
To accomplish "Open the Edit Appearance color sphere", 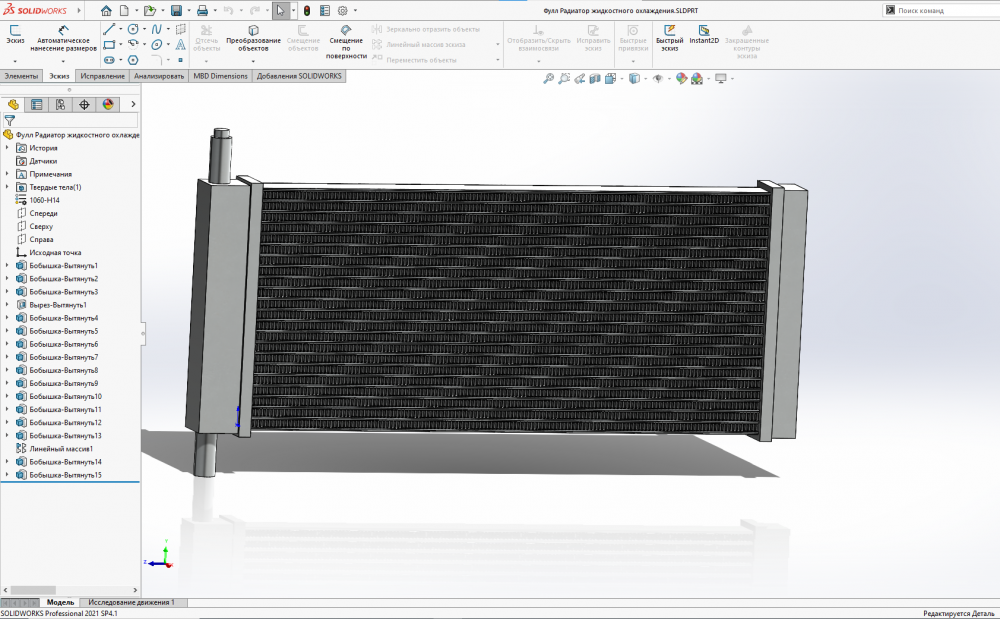I will (682, 78).
